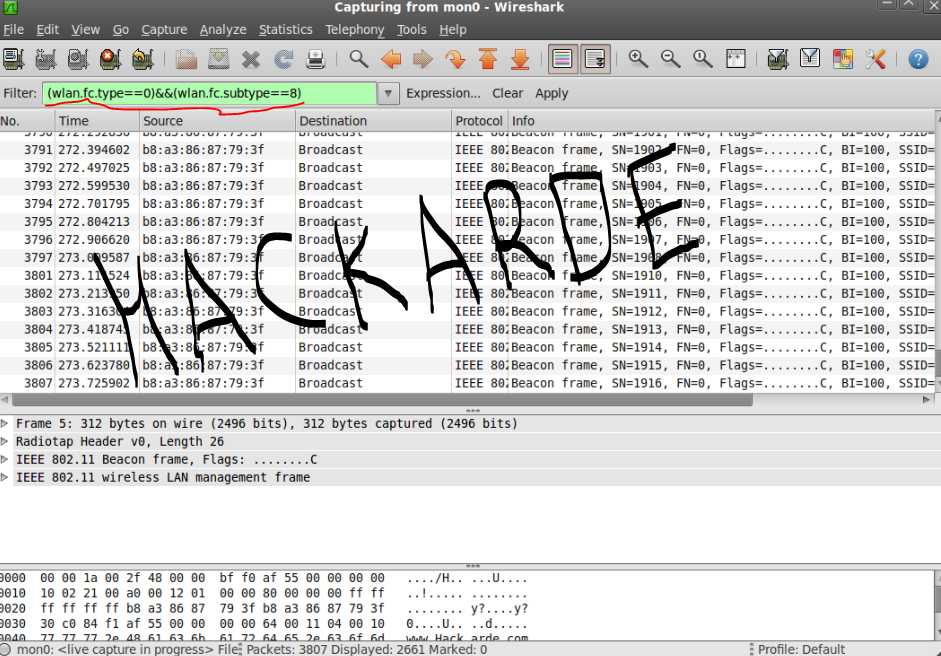Open the File menu

pos(13,29)
